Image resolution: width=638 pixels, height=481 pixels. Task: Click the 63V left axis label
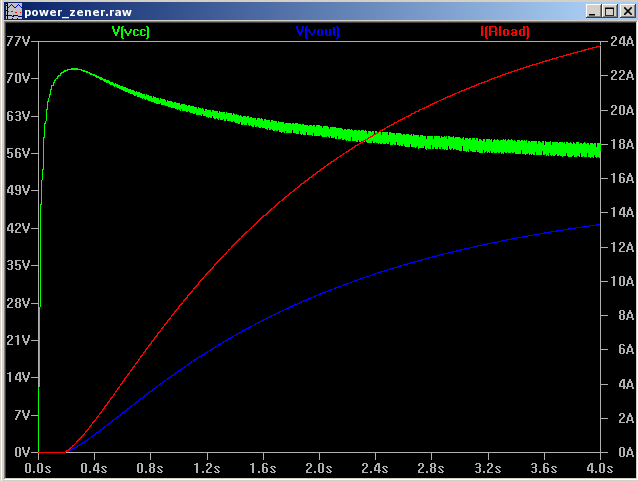[x=18, y=116]
